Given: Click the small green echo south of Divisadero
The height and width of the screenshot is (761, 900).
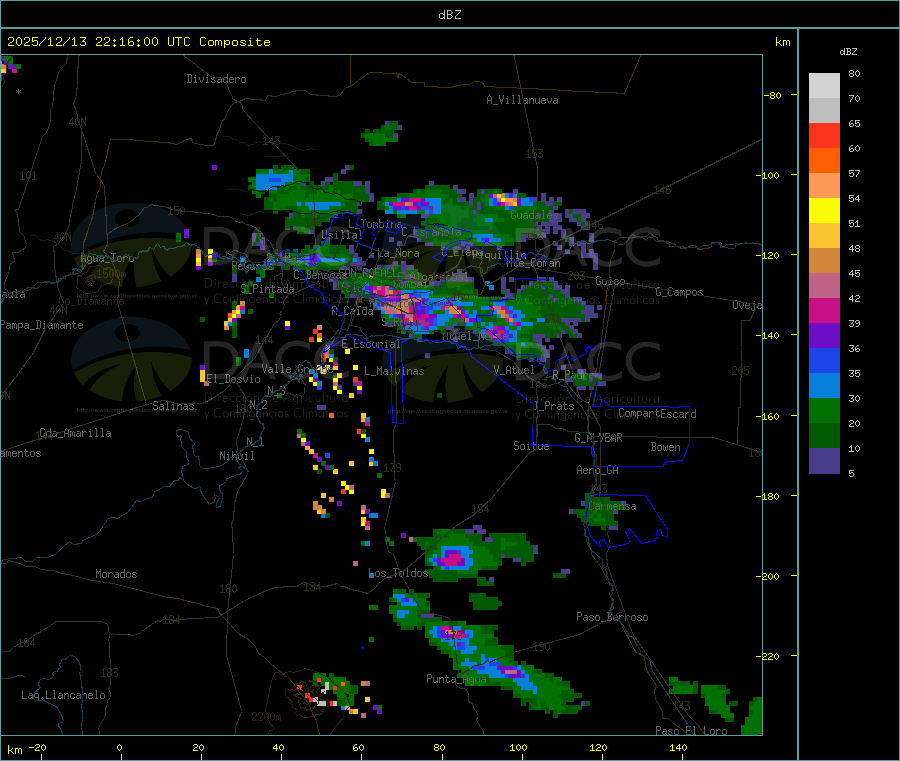Looking at the screenshot, I should click(x=381, y=134).
